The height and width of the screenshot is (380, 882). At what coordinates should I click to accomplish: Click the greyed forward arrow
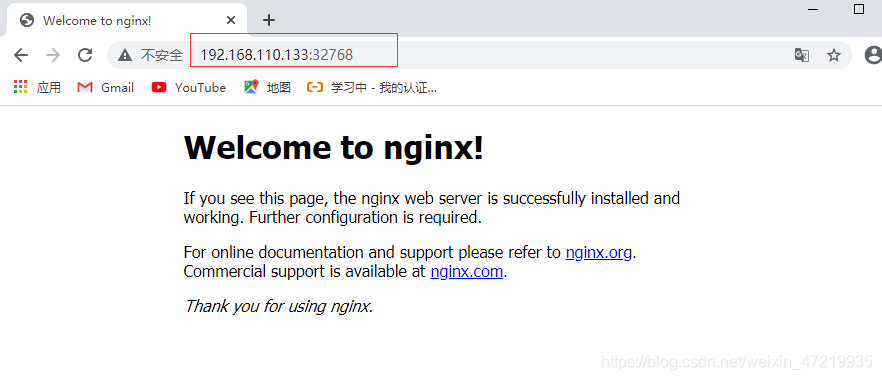pos(53,55)
